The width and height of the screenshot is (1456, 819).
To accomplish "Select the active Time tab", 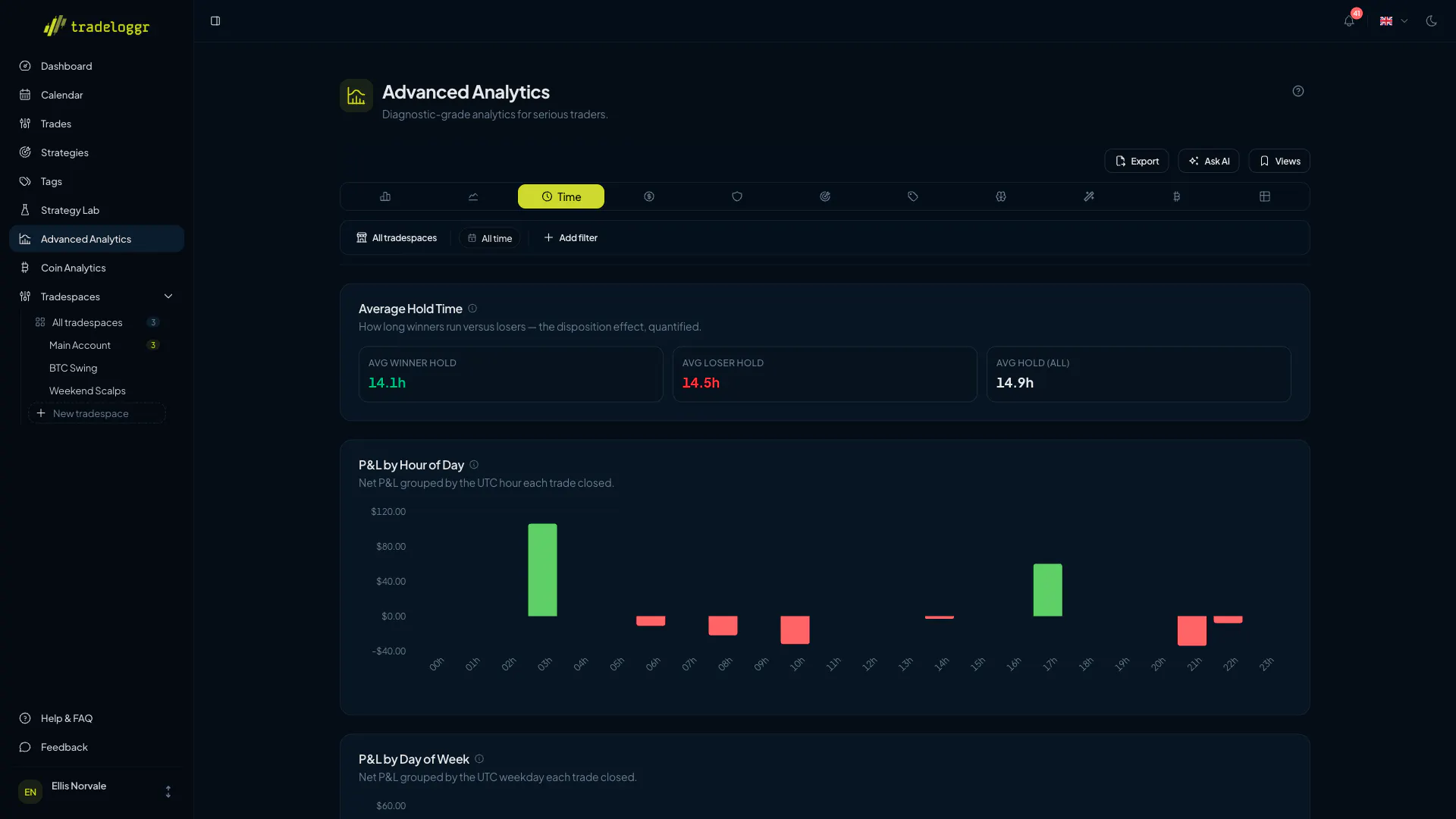I will (561, 196).
